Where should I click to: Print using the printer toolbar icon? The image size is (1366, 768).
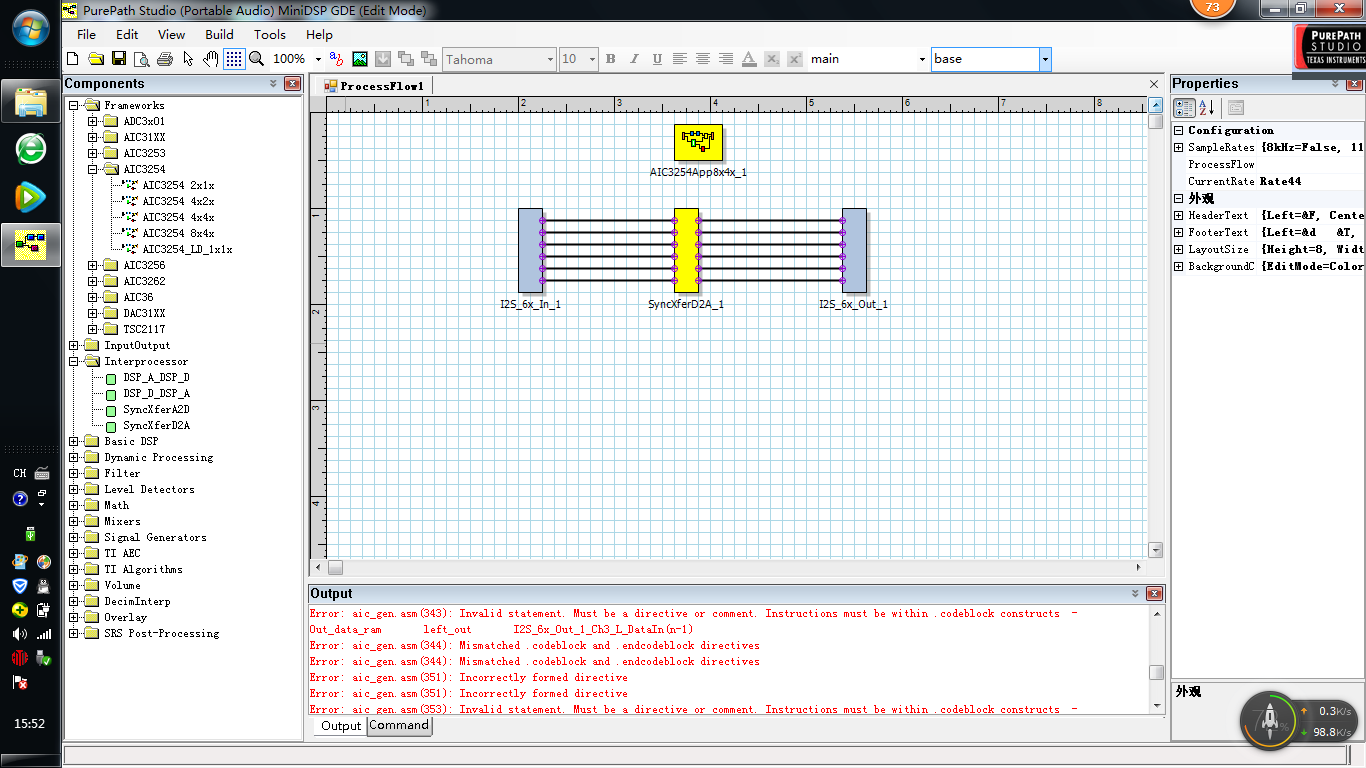click(166, 59)
